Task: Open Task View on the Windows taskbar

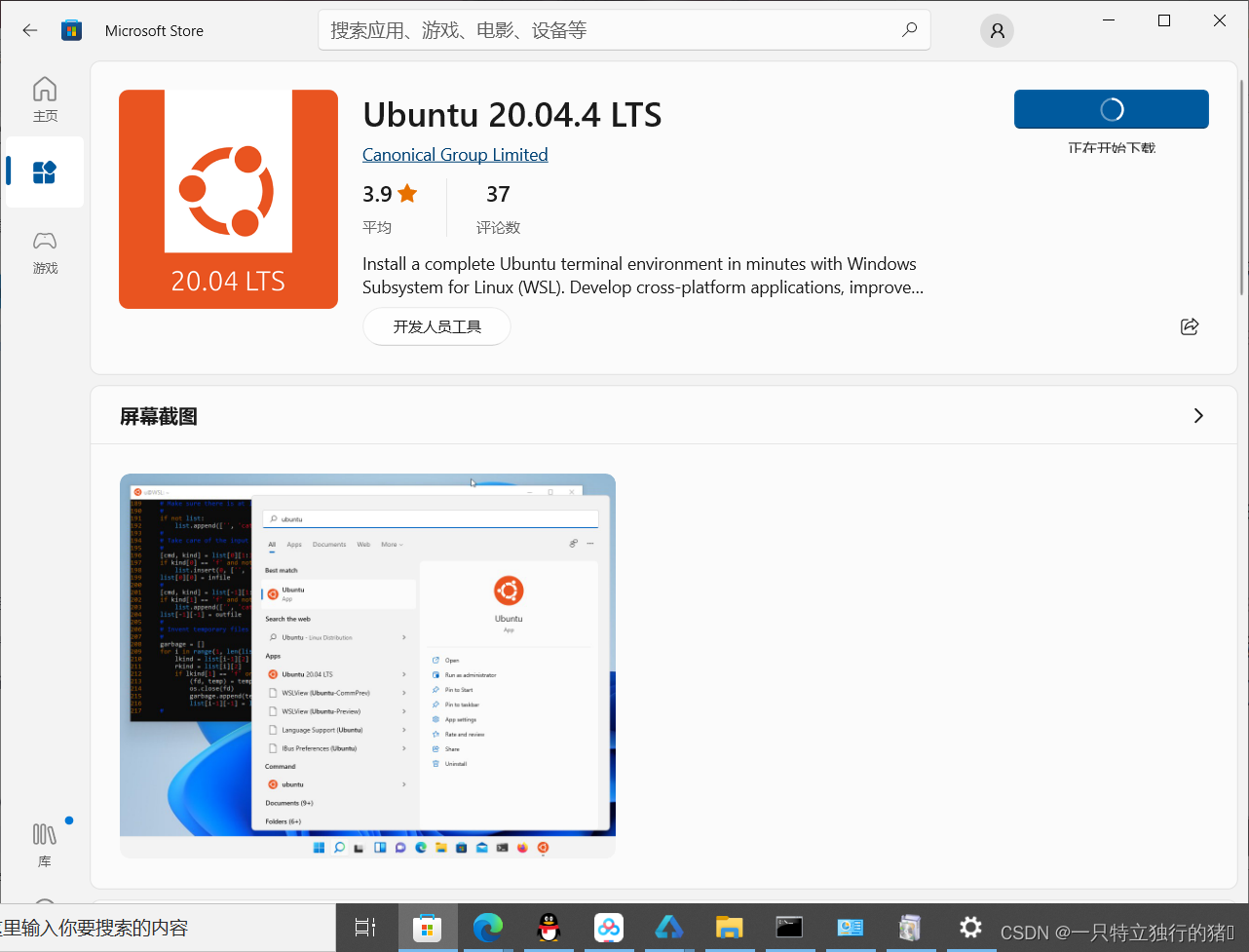Action: click(x=365, y=928)
